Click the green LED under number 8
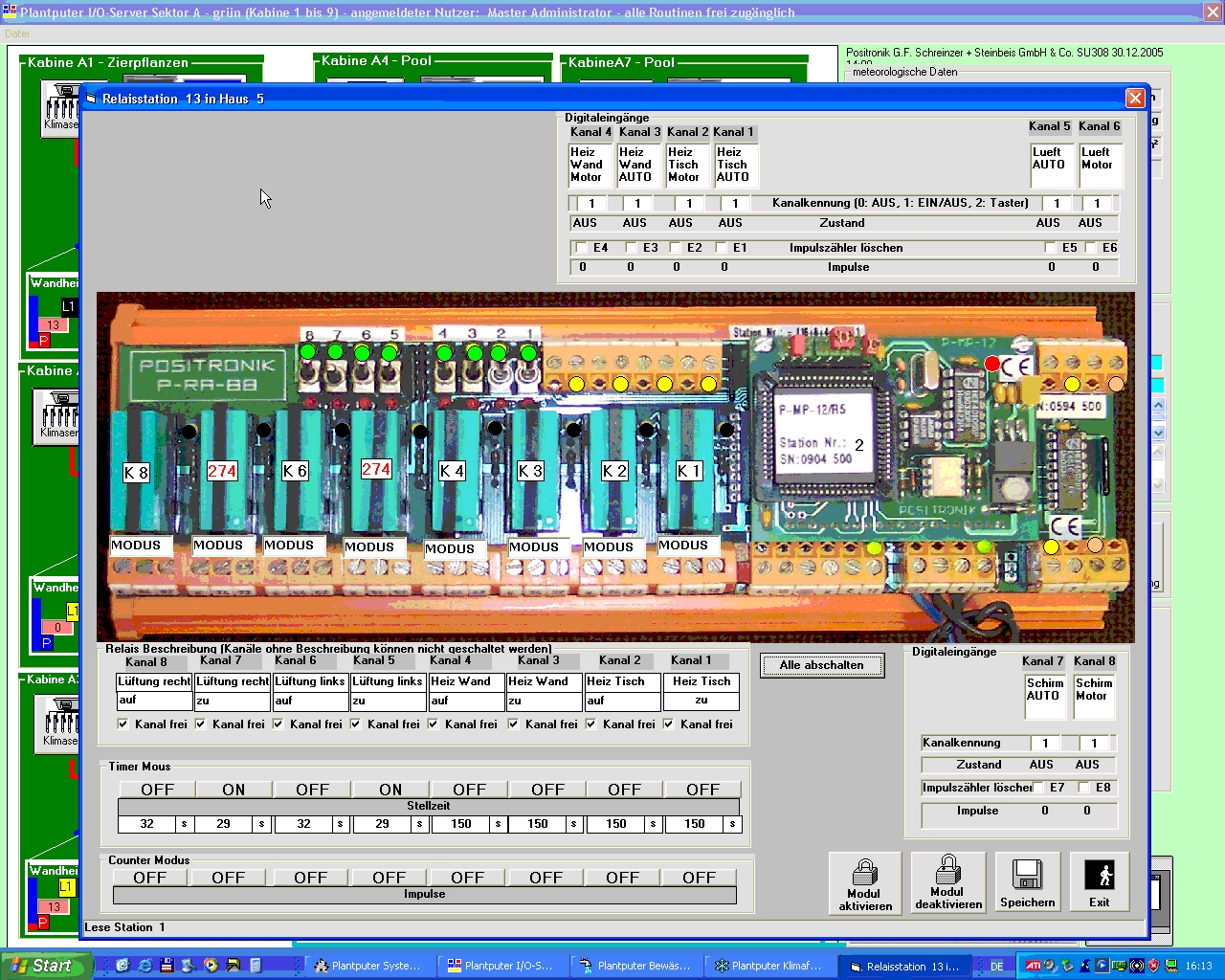The height and width of the screenshot is (980, 1225). 308,352
